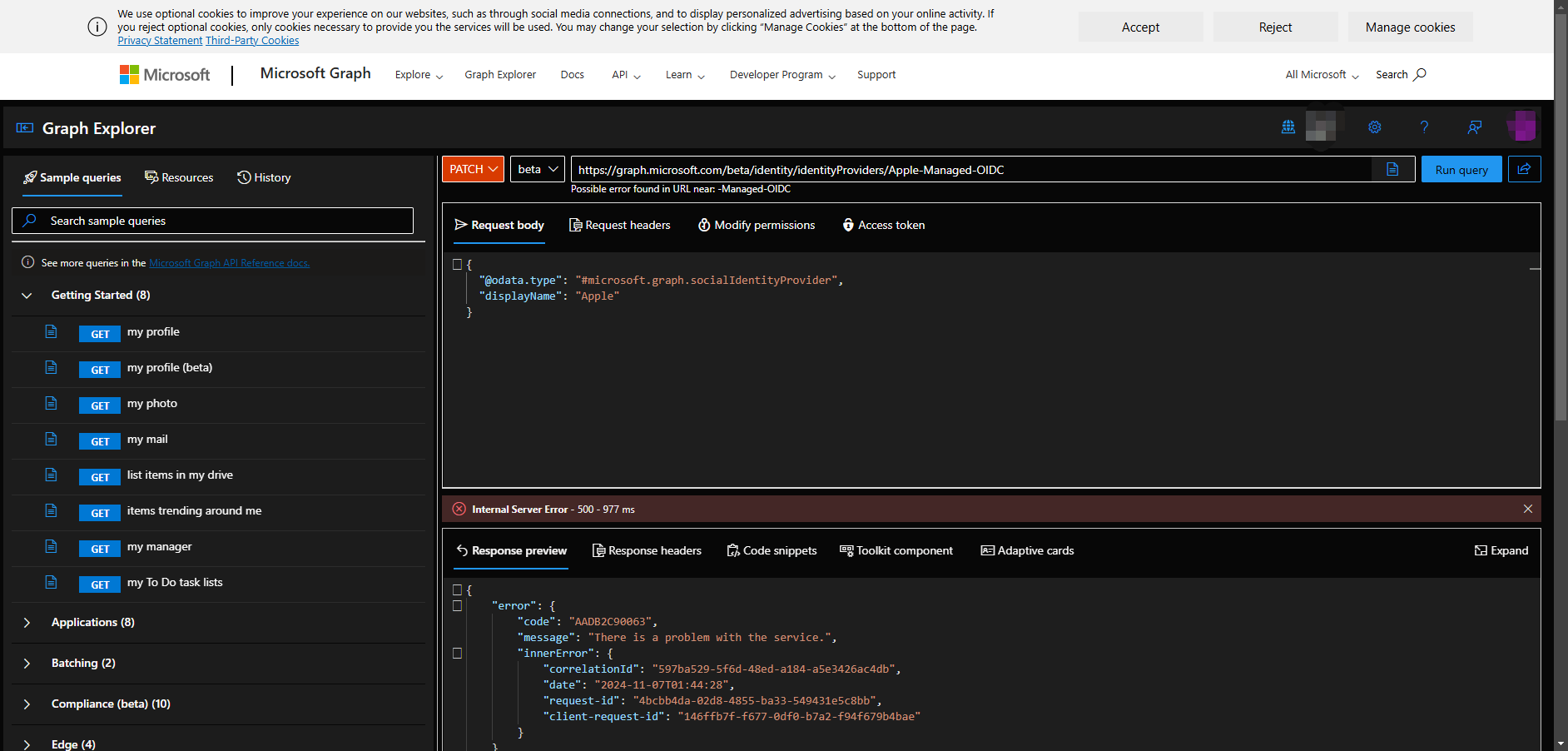1568x751 pixels.
Task: Collapse the Getting Started (8) category
Action: (x=27, y=296)
